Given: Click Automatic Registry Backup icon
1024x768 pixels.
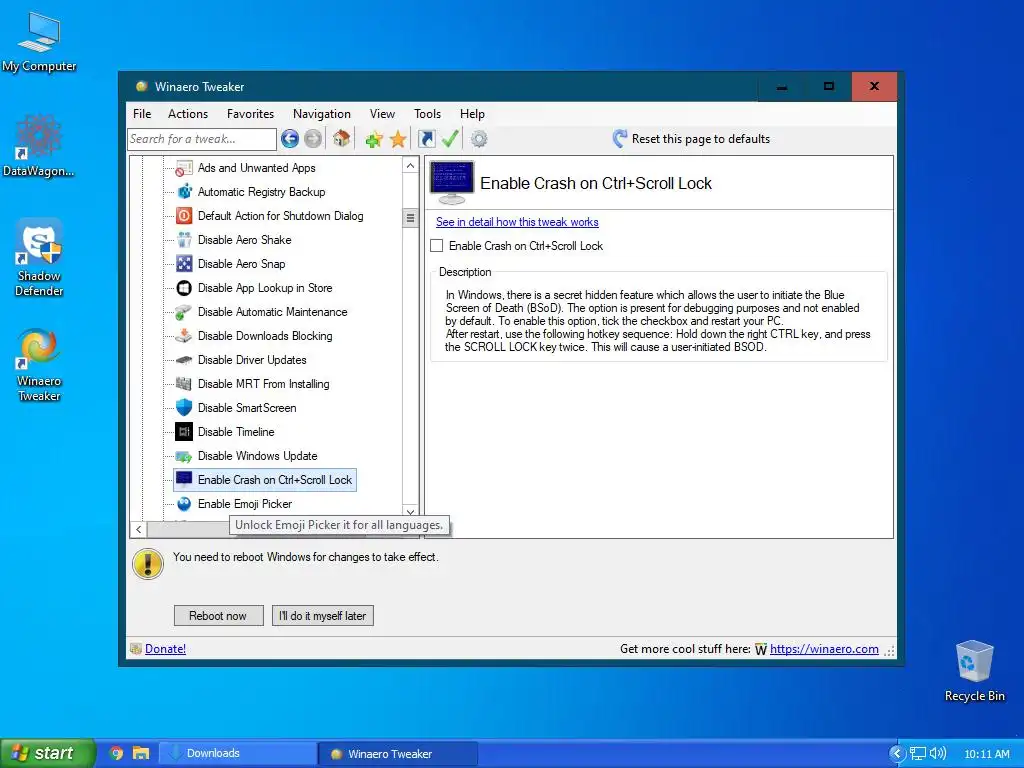Looking at the screenshot, I should click(184, 192).
